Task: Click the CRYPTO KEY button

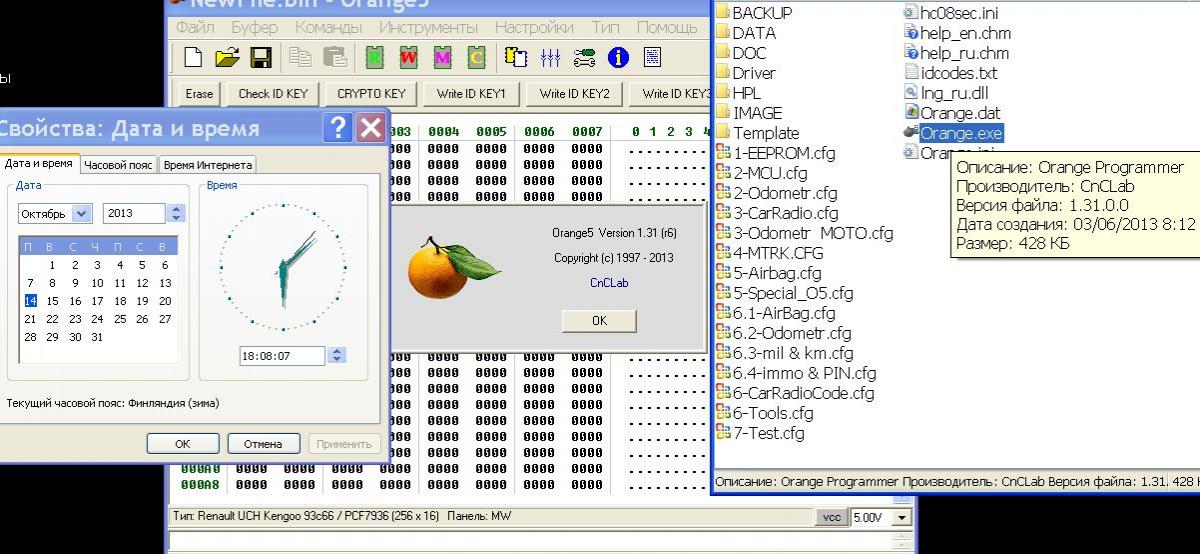Action: [371, 94]
